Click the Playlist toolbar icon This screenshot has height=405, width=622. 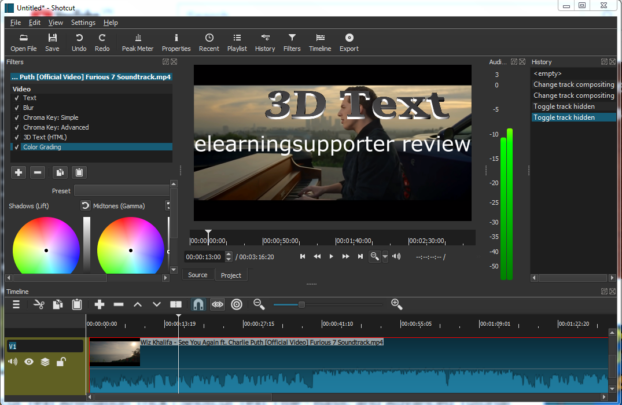click(237, 41)
